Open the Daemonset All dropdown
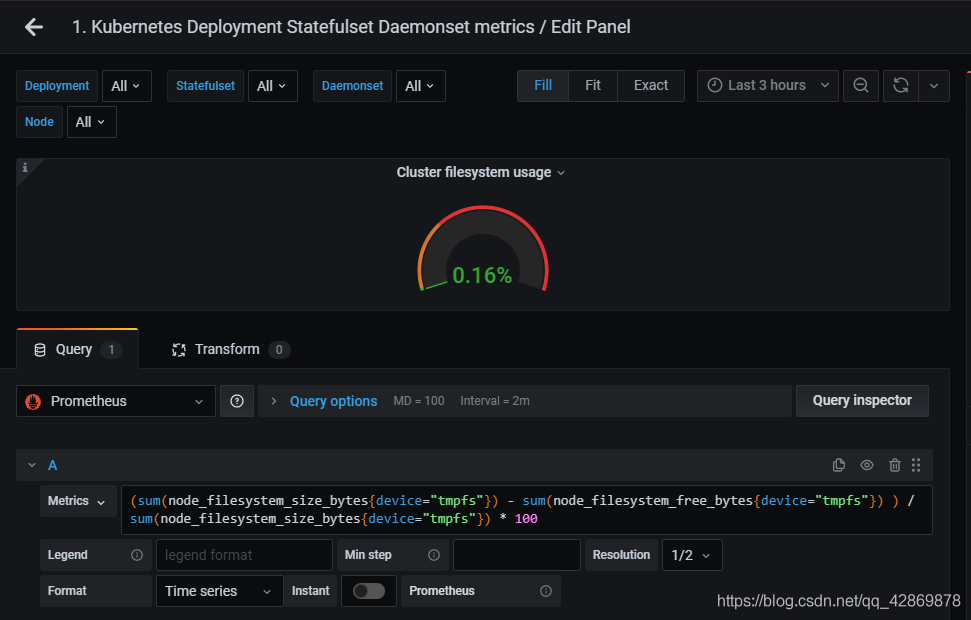Image resolution: width=971 pixels, height=620 pixels. tap(420, 86)
